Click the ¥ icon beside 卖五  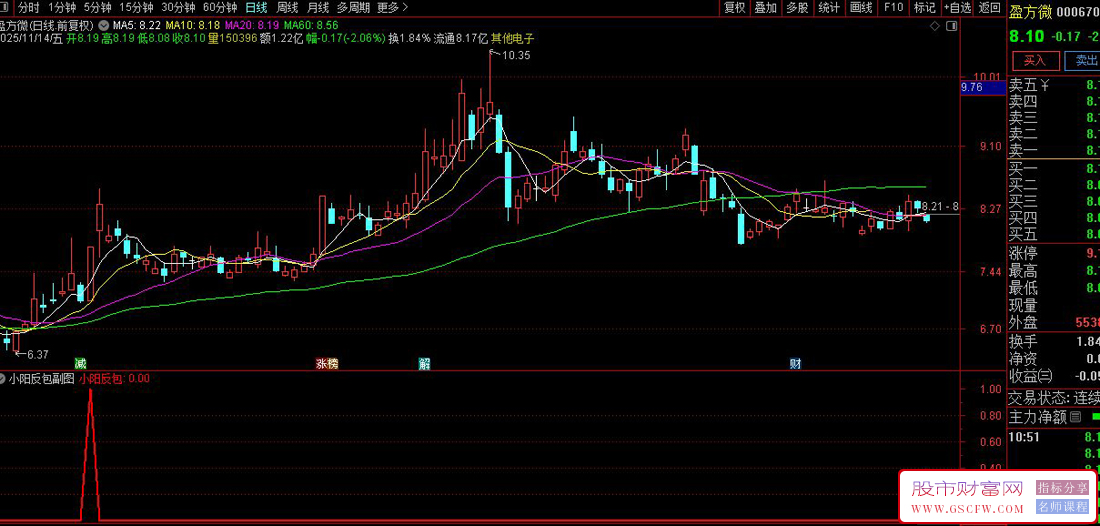(x=1045, y=85)
